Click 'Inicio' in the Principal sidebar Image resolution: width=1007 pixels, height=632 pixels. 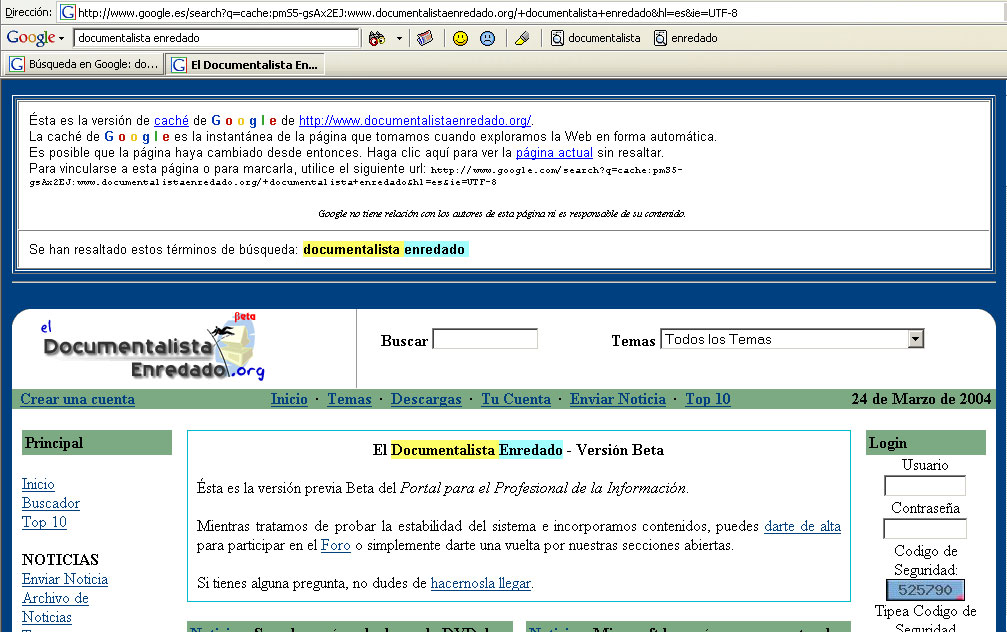pos(38,484)
